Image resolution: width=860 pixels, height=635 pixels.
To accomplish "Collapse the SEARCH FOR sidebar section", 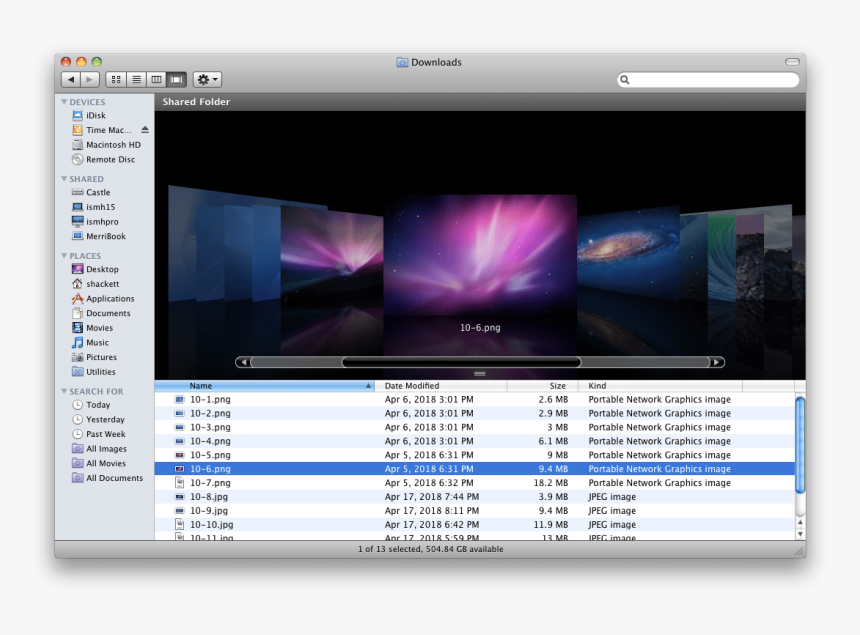I will pos(64,391).
